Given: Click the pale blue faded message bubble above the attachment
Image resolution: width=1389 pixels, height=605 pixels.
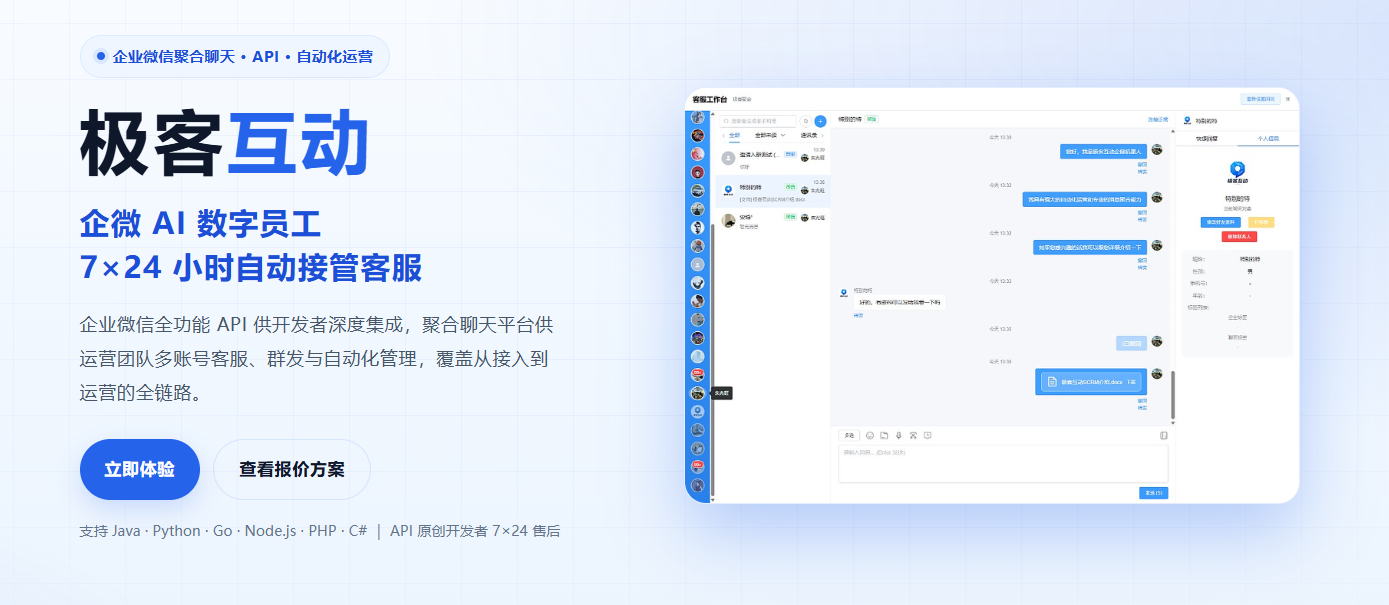Looking at the screenshot, I should [x=1131, y=342].
